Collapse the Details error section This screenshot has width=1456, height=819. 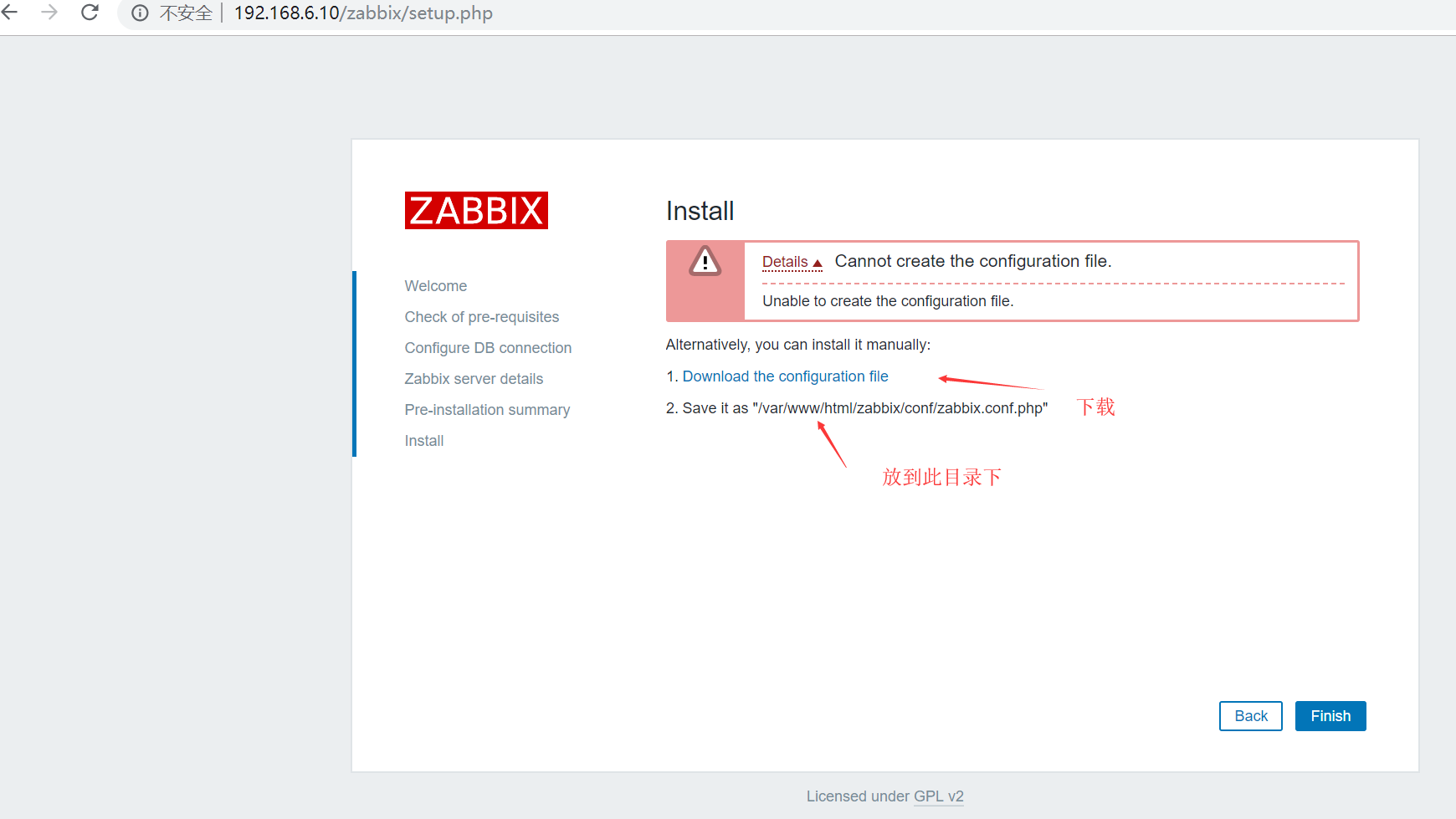[x=792, y=262]
